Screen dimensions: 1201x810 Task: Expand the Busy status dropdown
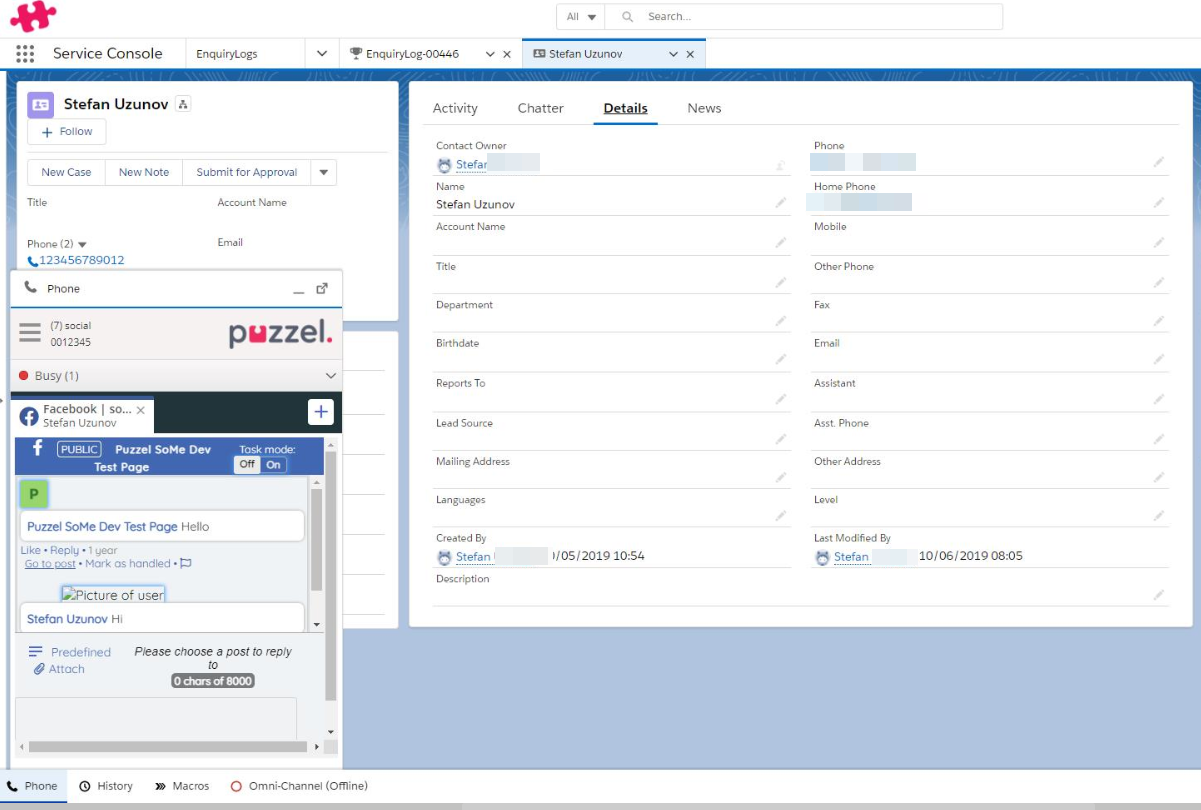point(331,376)
